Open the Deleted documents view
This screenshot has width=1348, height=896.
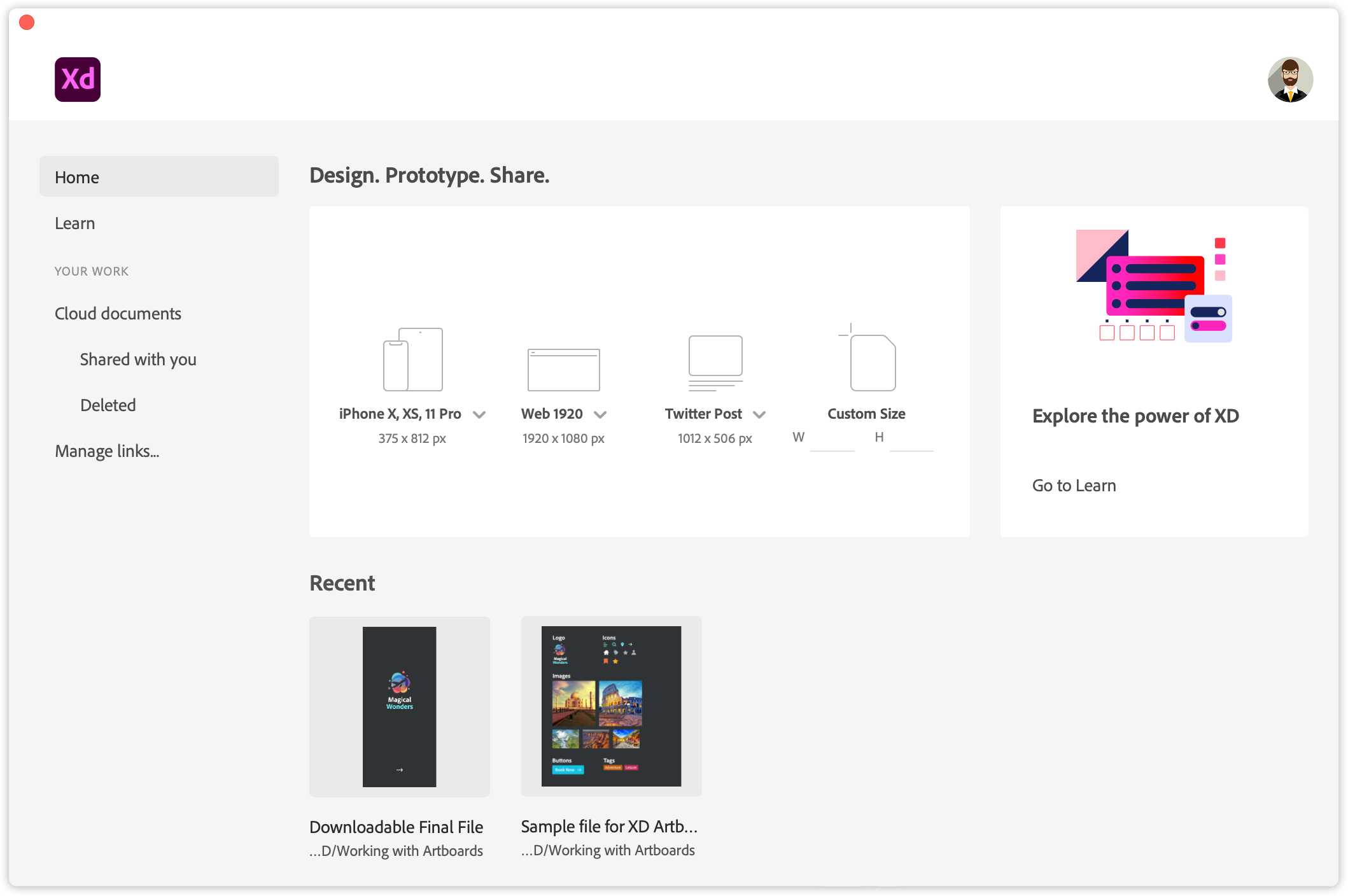point(108,405)
